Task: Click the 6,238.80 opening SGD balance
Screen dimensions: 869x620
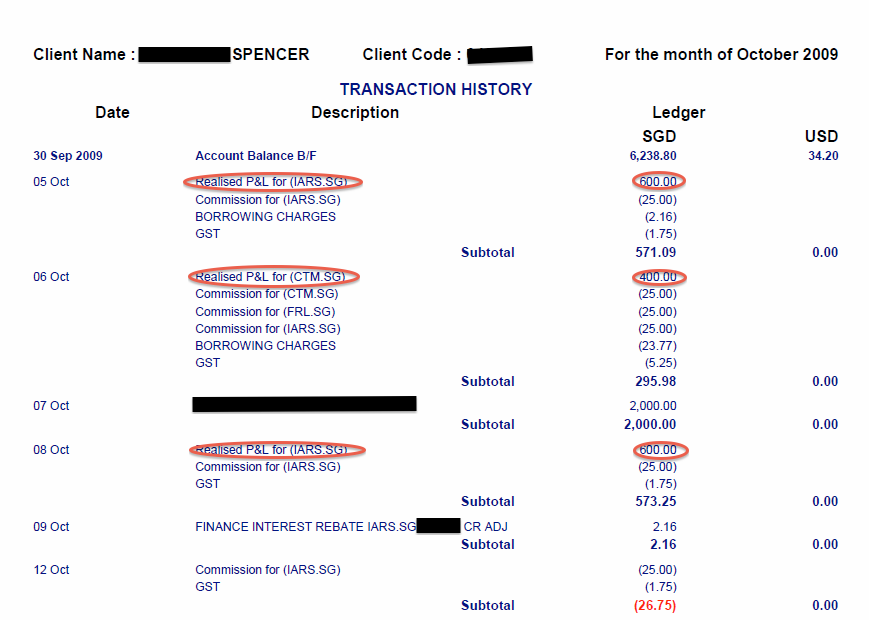Action: pyautogui.click(x=653, y=156)
